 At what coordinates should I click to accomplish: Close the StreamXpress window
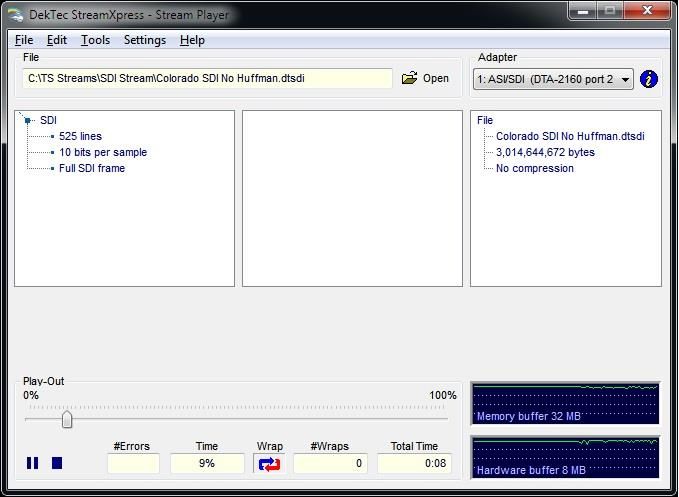coord(647,10)
